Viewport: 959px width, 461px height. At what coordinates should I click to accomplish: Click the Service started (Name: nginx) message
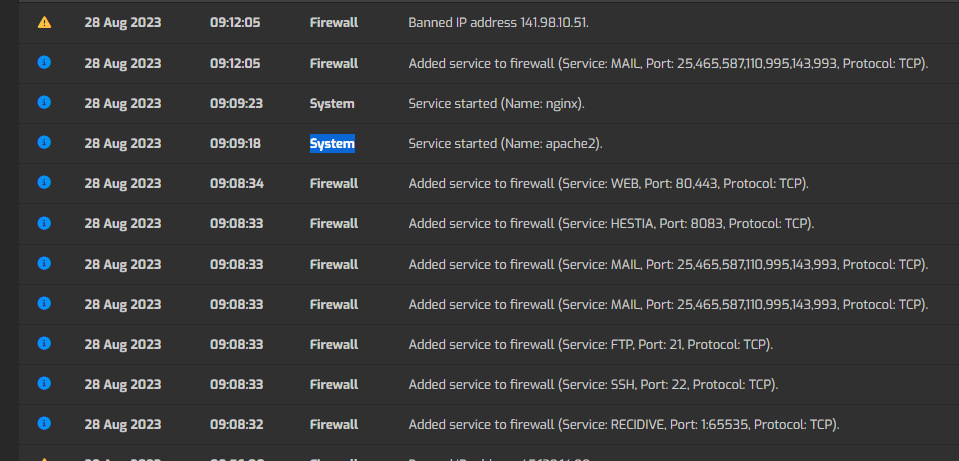coord(497,103)
